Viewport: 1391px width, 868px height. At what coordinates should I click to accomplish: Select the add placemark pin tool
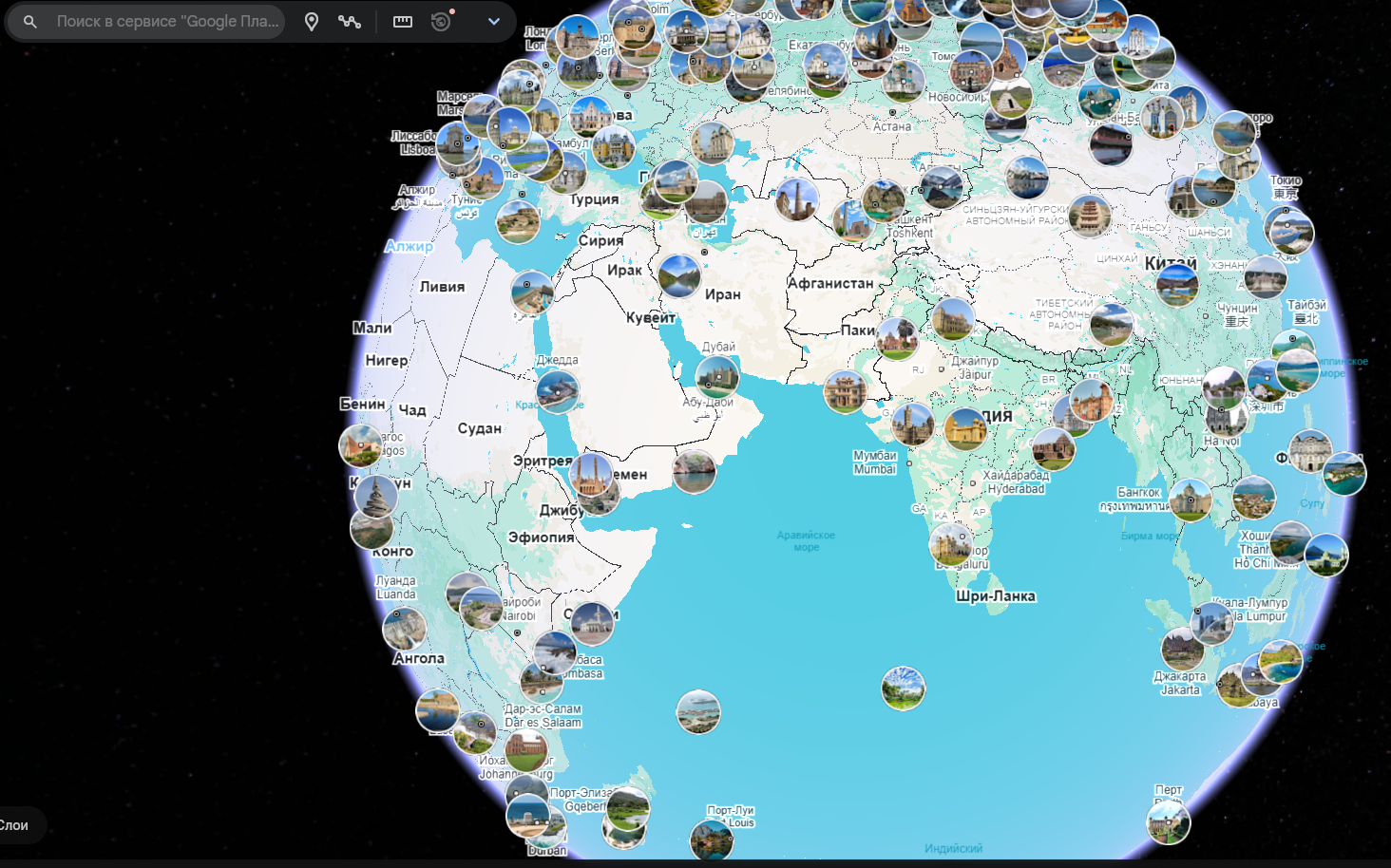tap(311, 21)
